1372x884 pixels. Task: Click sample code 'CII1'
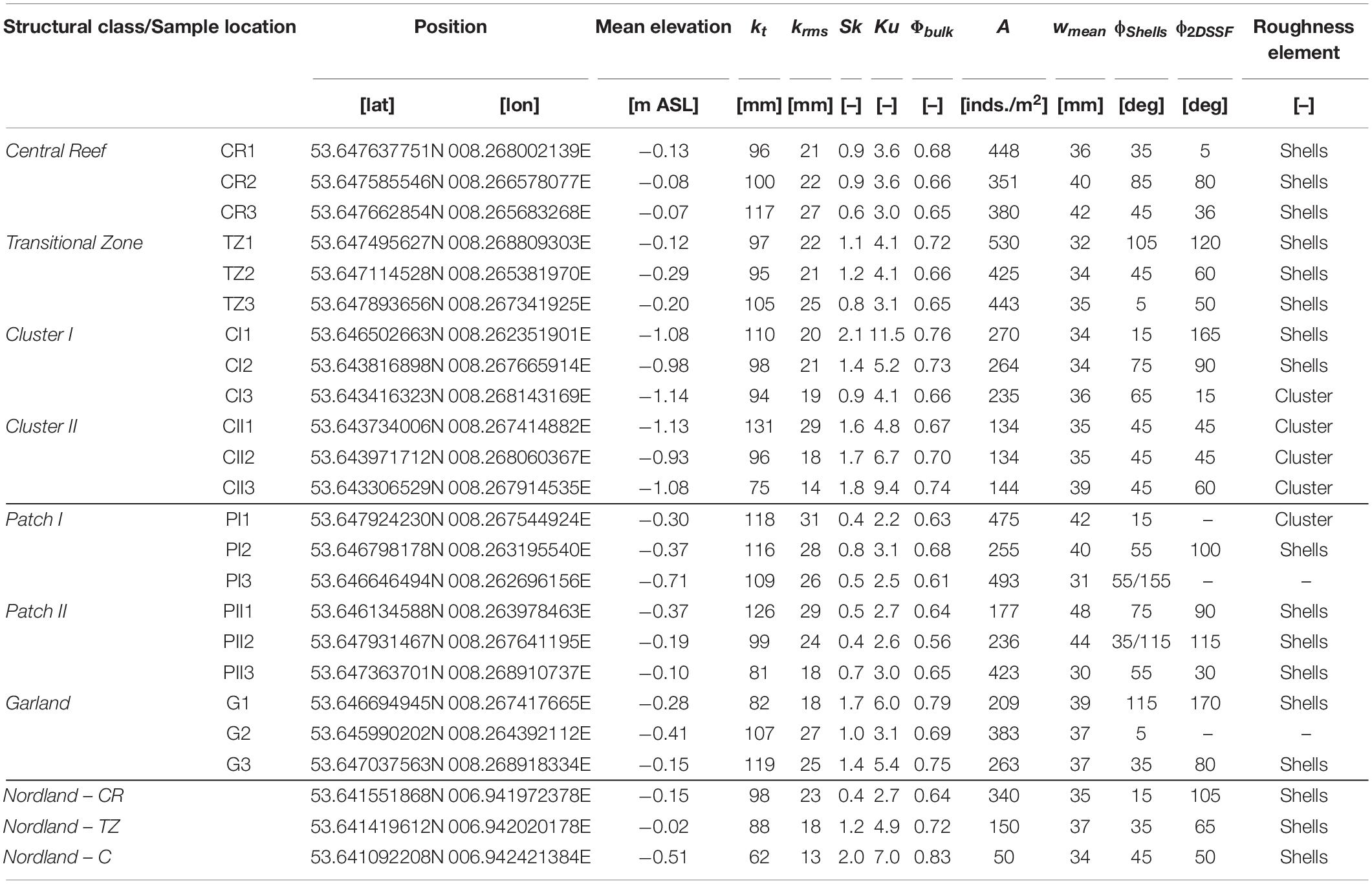[238, 427]
